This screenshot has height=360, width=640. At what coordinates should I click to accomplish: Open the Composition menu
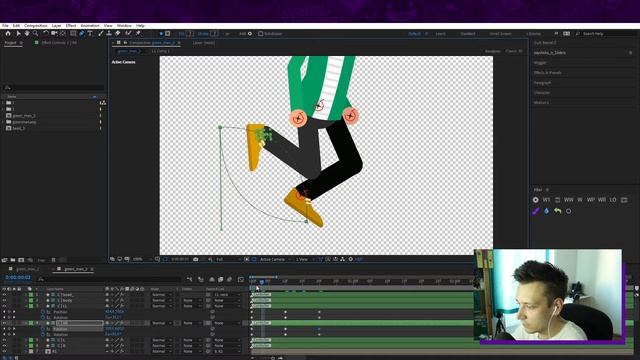click(x=36, y=26)
